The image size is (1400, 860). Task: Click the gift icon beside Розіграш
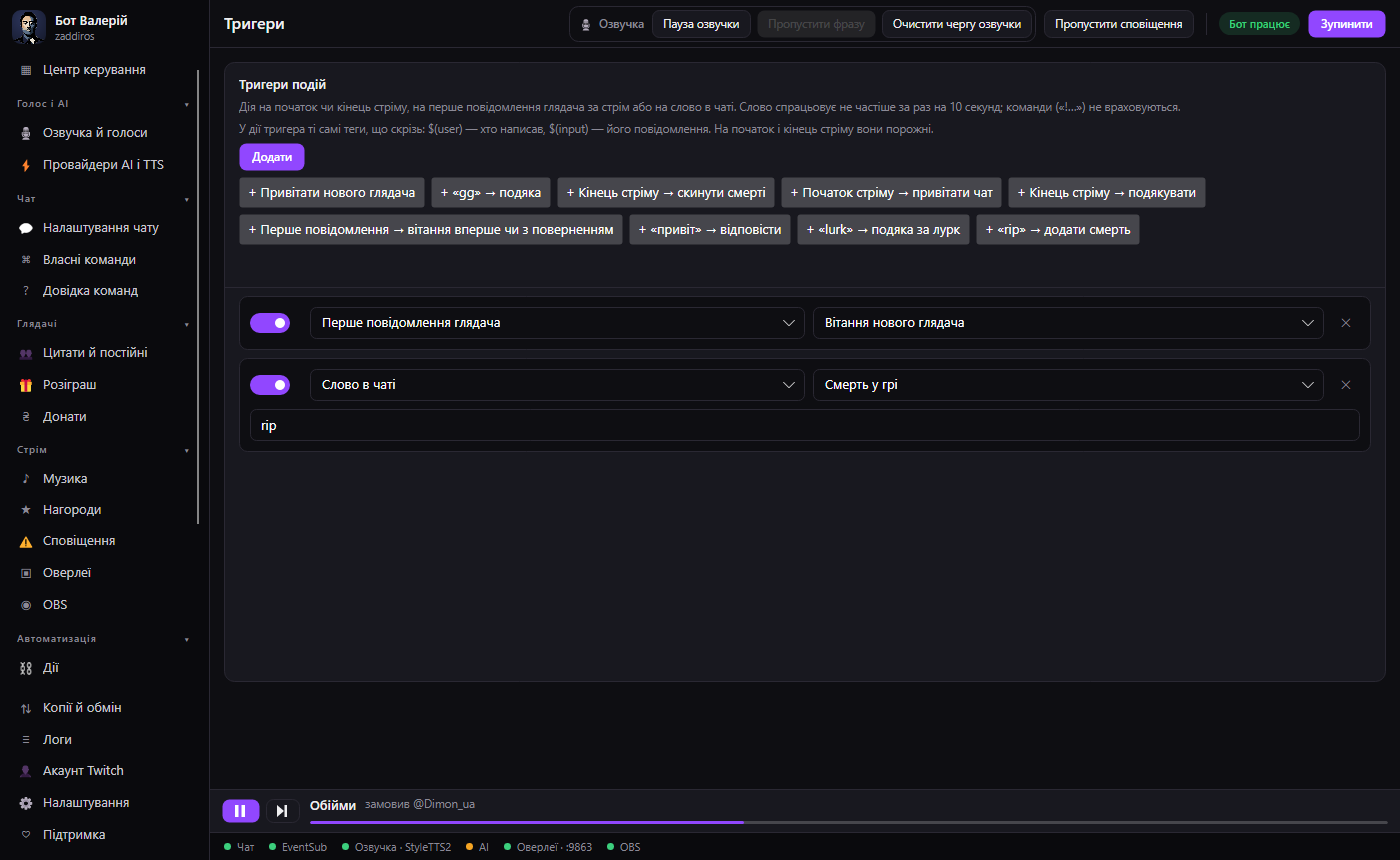[x=26, y=385]
